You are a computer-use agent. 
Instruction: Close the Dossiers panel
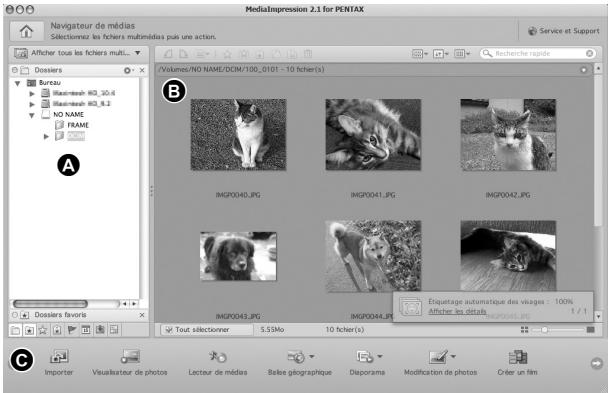[142, 70]
